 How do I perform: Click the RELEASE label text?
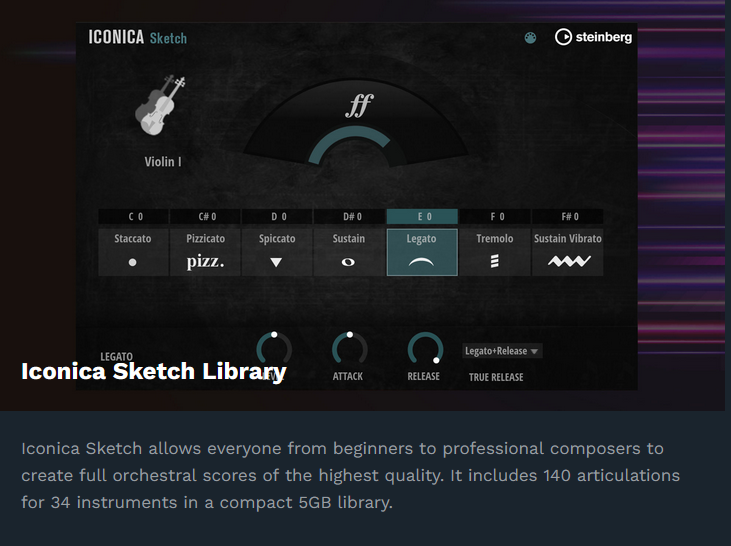[x=423, y=376]
